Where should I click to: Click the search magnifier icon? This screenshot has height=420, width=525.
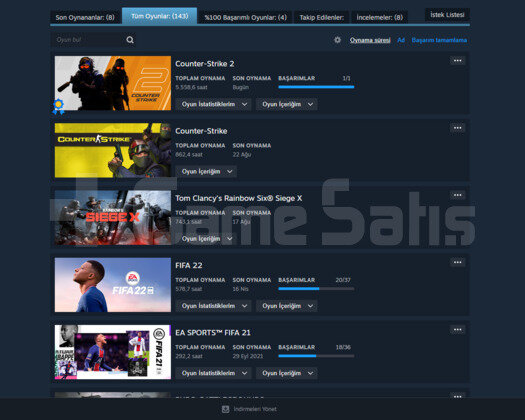(130, 40)
